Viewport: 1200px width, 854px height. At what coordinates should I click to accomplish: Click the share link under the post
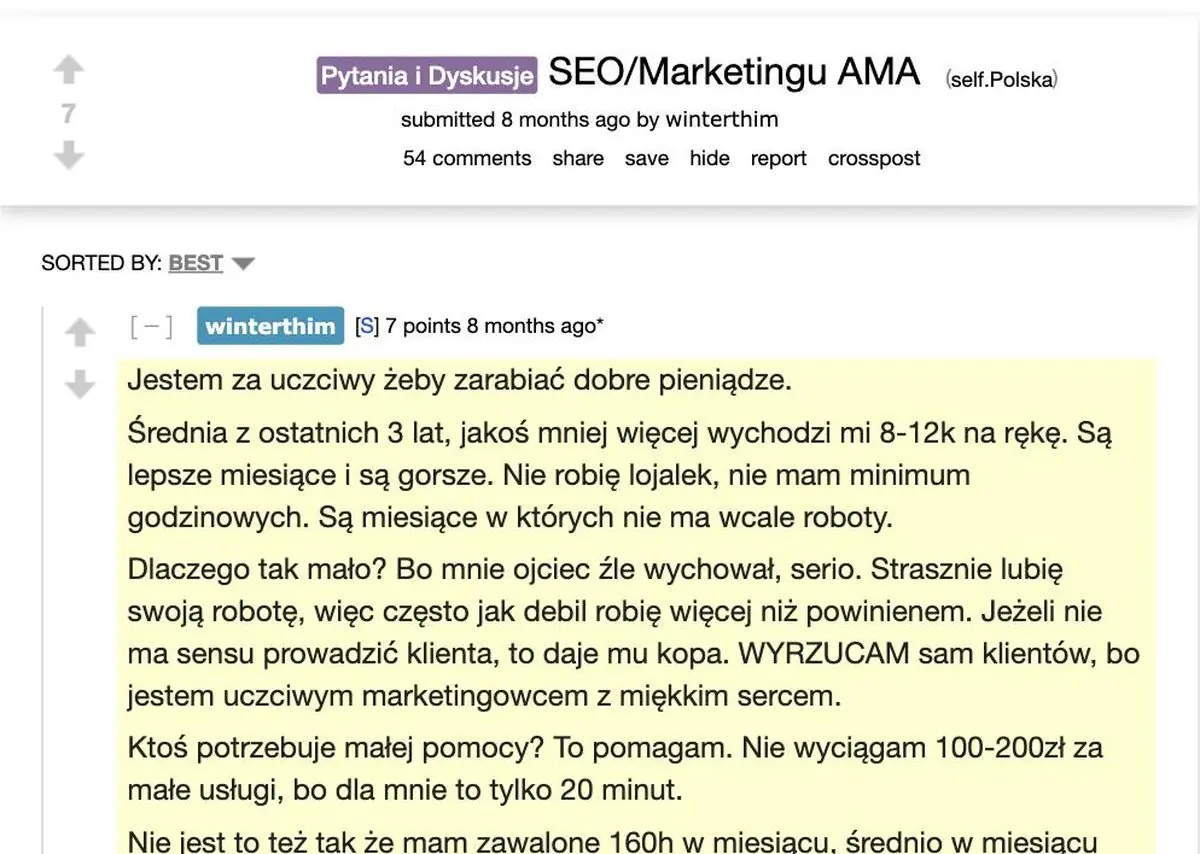click(x=578, y=158)
